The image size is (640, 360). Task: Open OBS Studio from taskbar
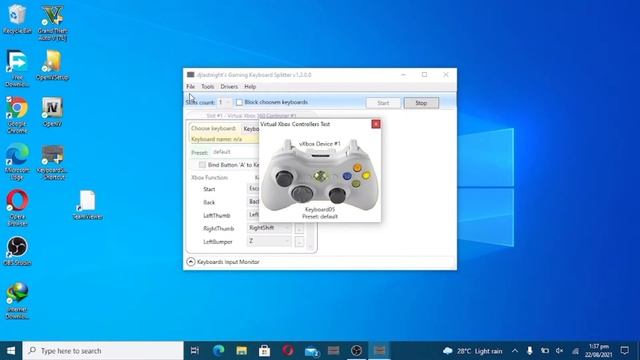(356, 351)
